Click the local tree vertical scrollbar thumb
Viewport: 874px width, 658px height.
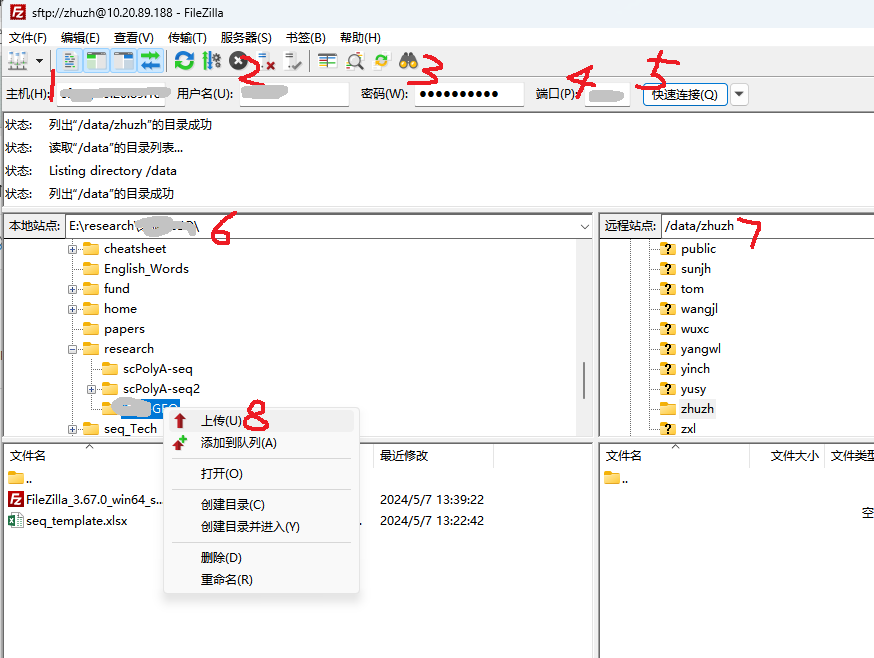[x=584, y=380]
